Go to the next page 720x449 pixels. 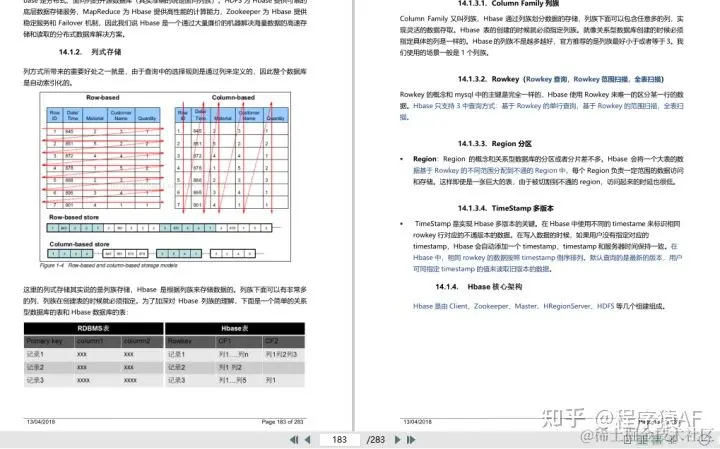point(397,440)
